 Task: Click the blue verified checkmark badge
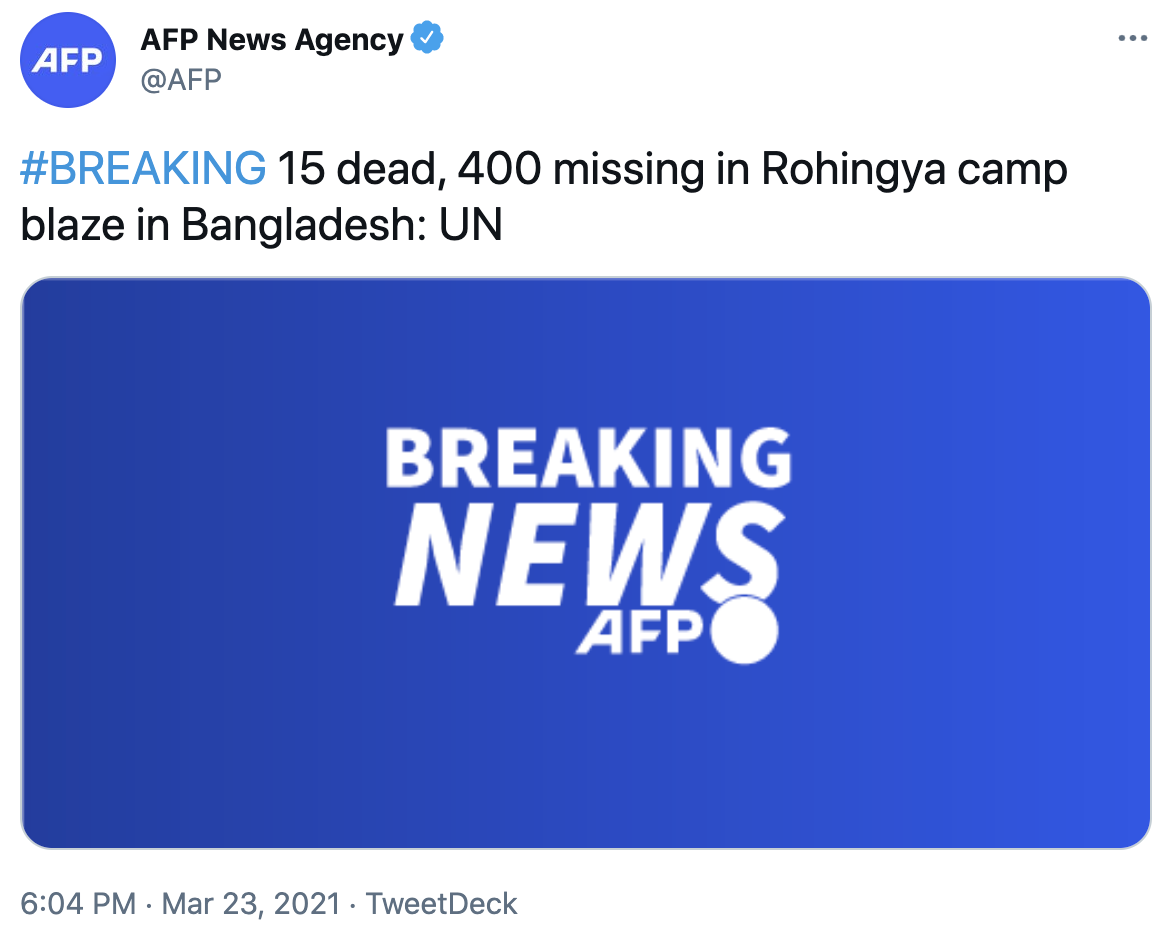[427, 40]
